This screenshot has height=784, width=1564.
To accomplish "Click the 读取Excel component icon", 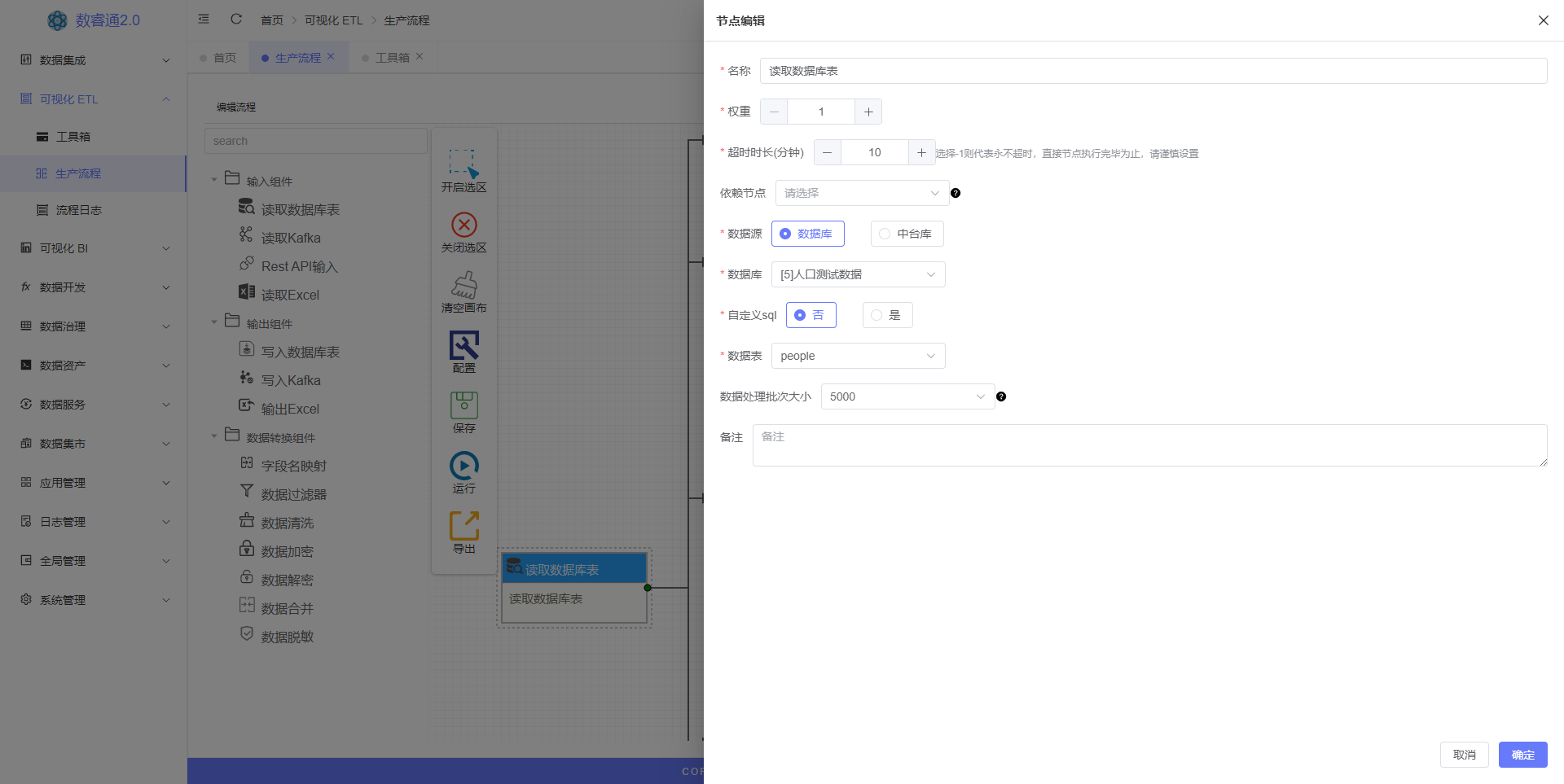I will [x=246, y=291].
